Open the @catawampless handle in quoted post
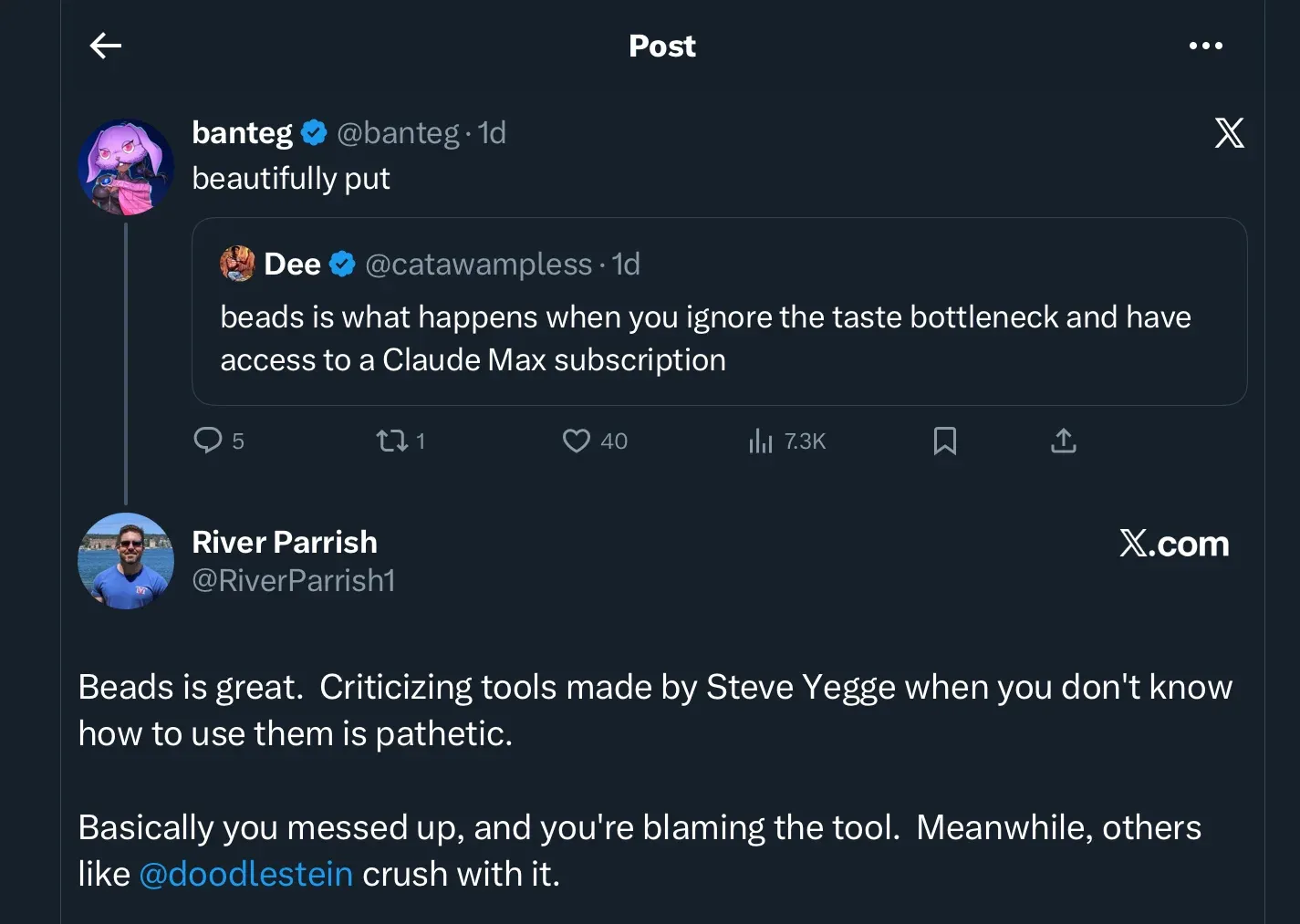The image size is (1300, 924). (x=478, y=265)
